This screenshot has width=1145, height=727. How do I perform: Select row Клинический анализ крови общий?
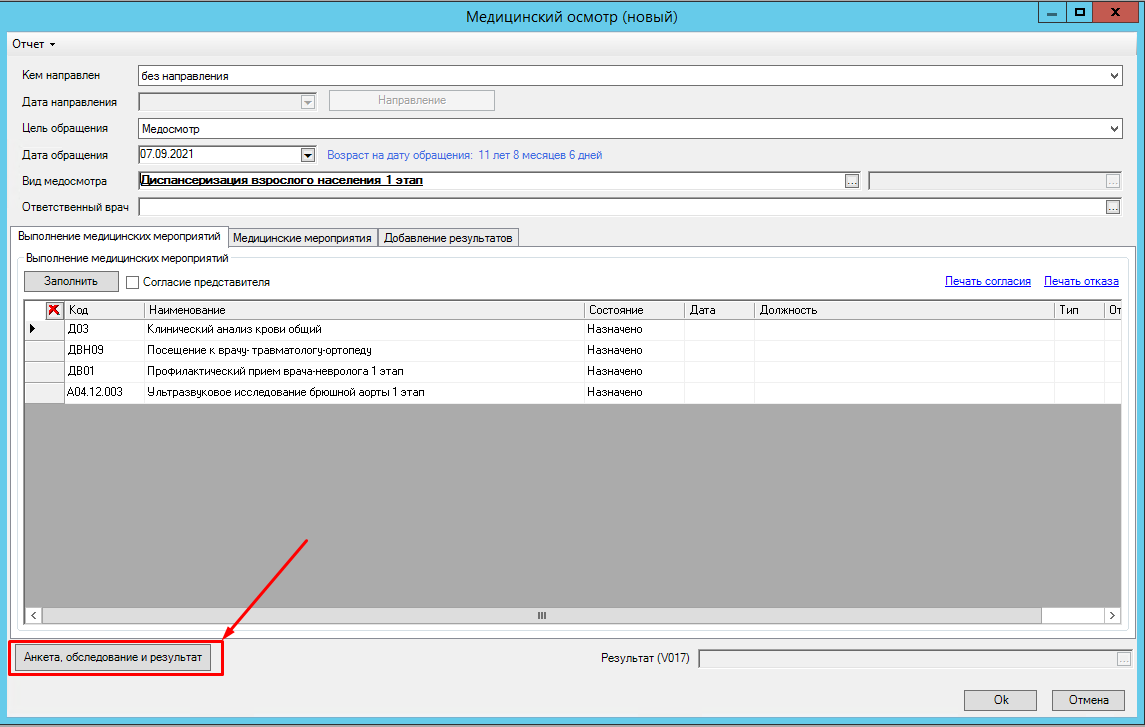click(572, 329)
